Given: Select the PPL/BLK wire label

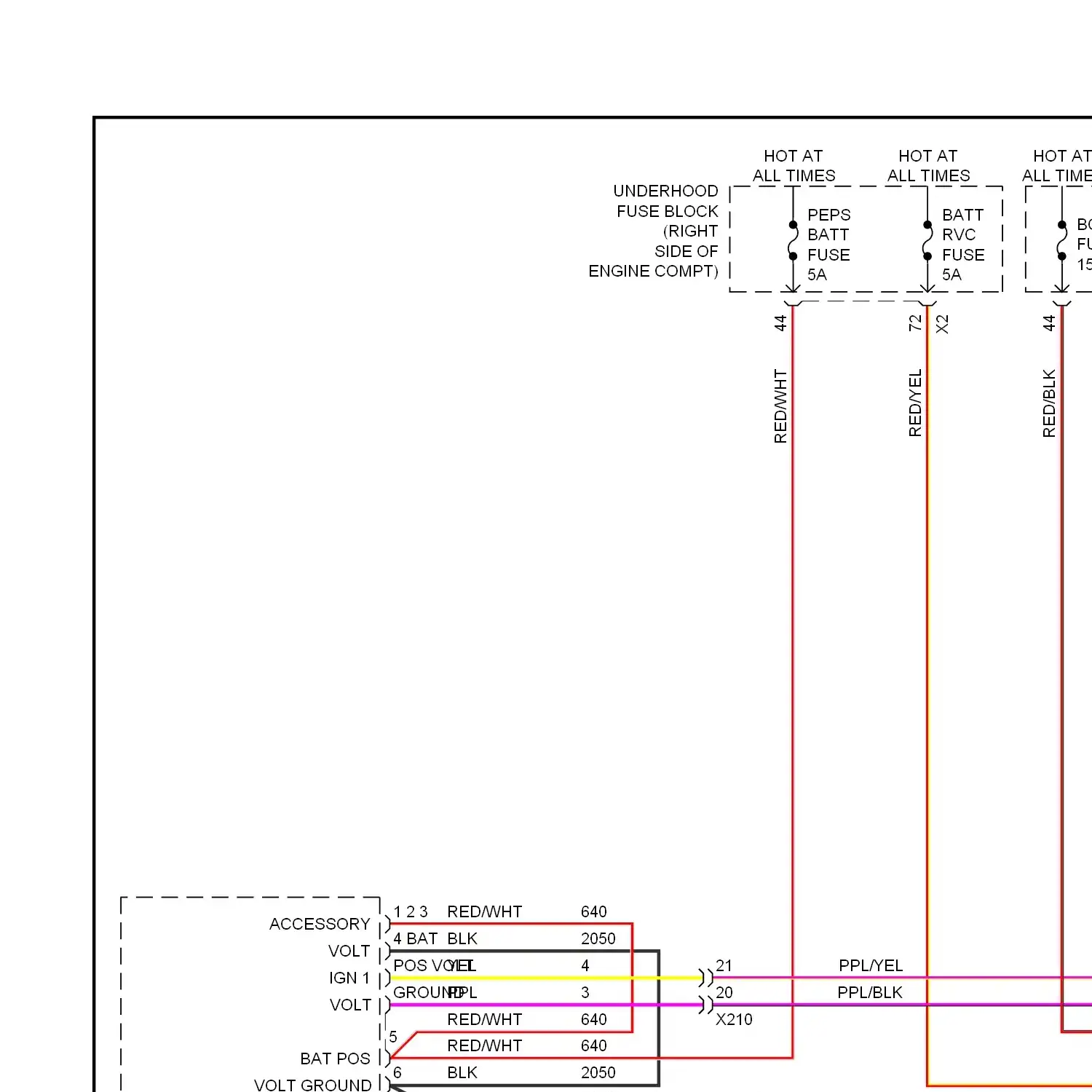Looking at the screenshot, I should (870, 992).
